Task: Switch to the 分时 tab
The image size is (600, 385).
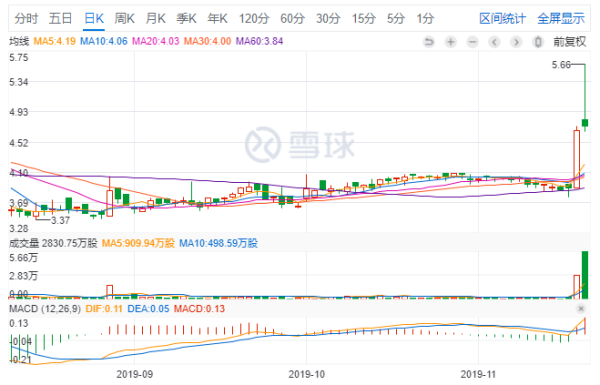Action: click(x=26, y=18)
